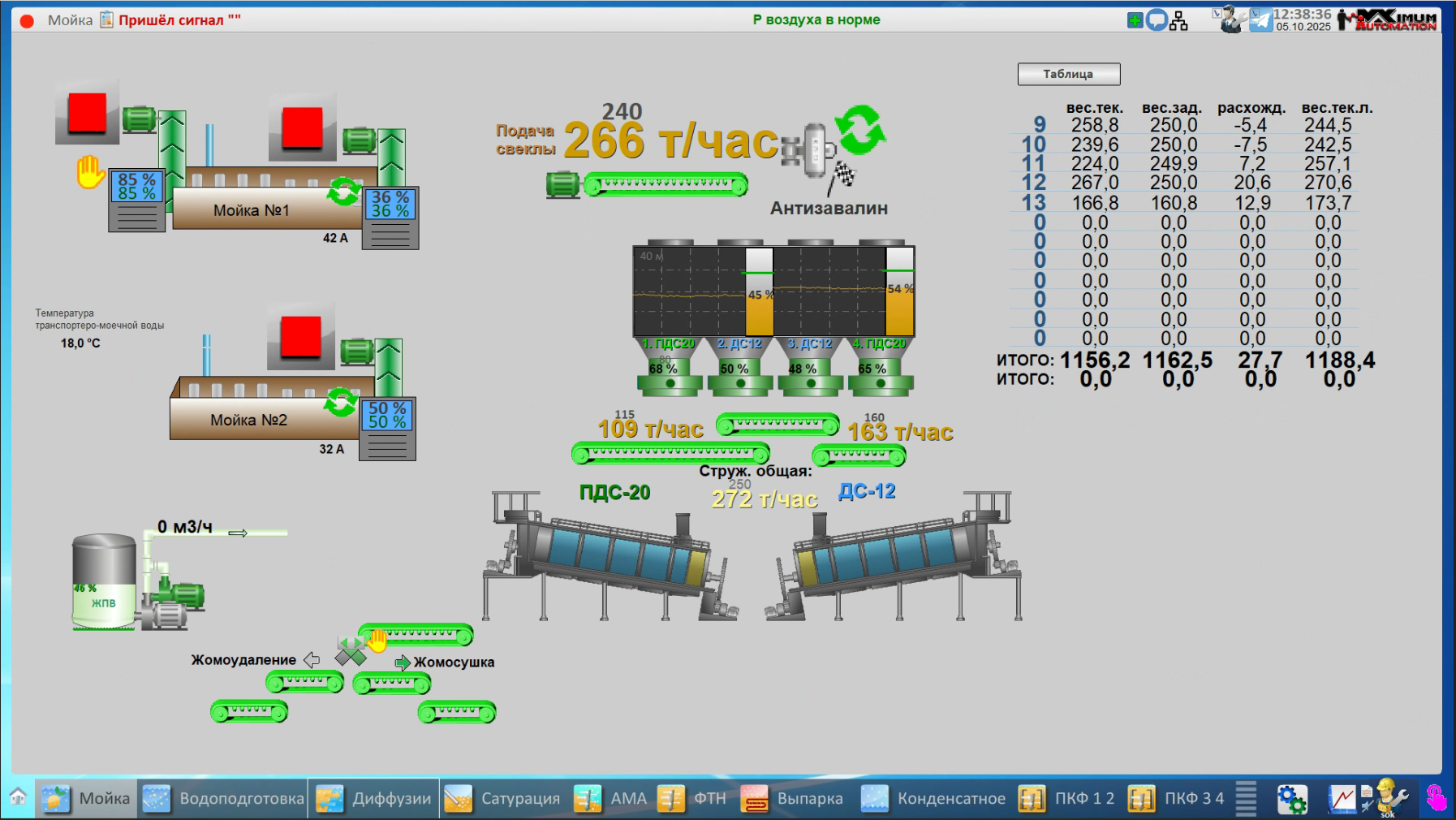The image size is (1456, 820).
Task: Click the green plus icon in header
Action: [1135, 20]
